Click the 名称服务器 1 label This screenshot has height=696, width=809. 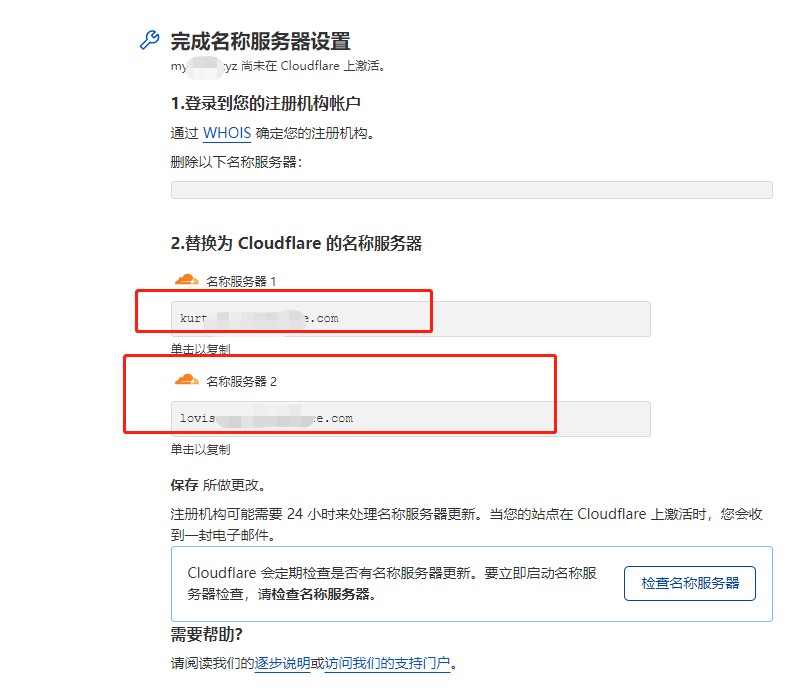[x=241, y=281]
